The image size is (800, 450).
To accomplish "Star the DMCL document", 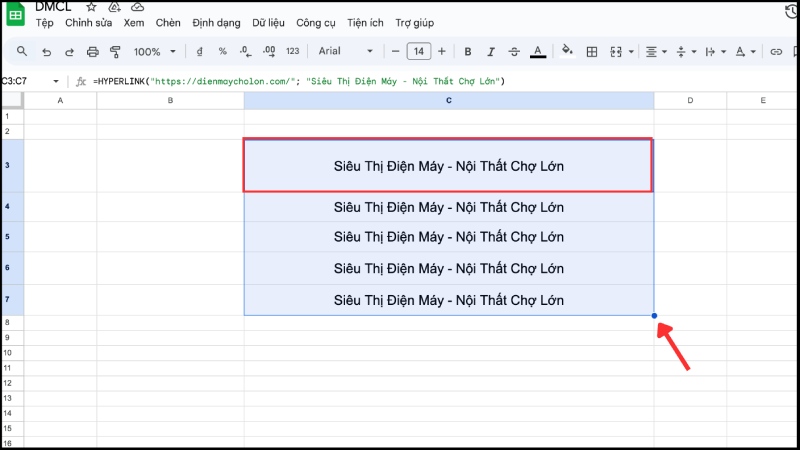I will click(91, 7).
